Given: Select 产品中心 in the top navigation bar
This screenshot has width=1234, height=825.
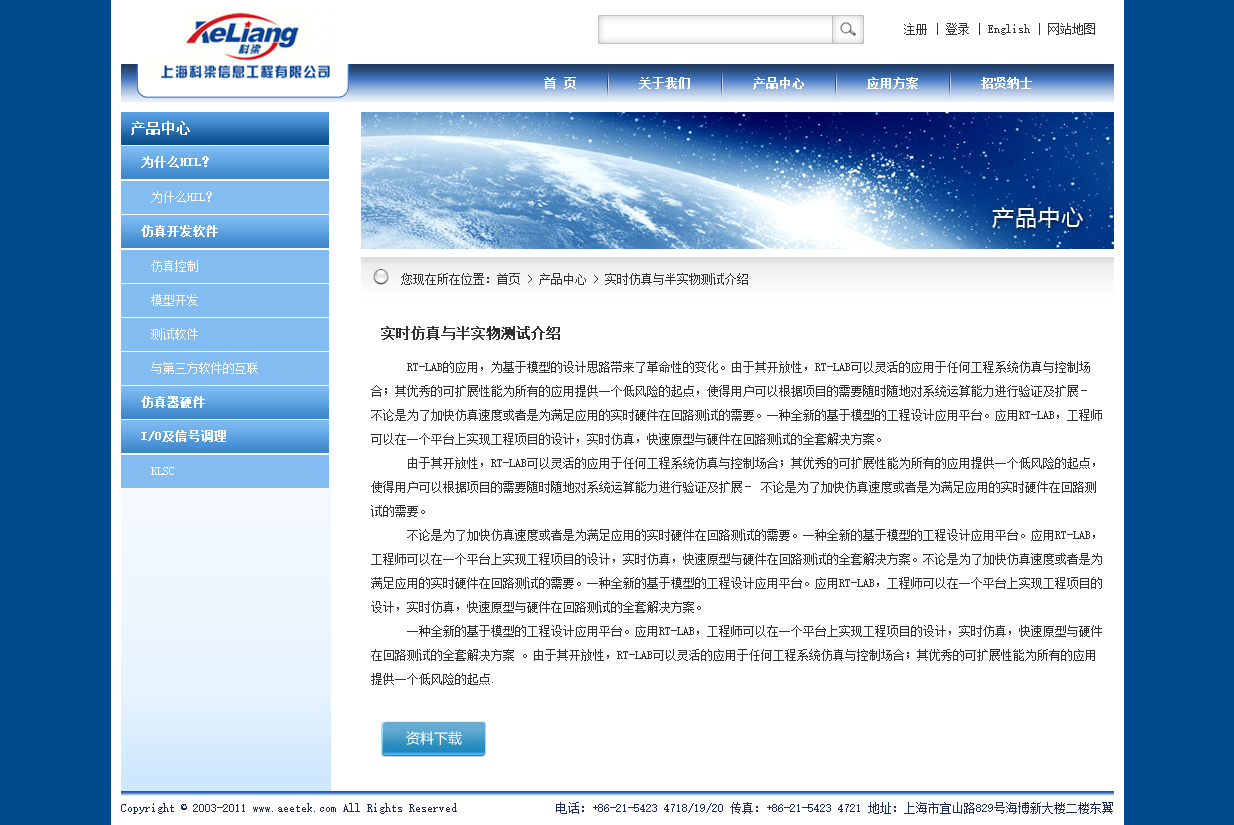Looking at the screenshot, I should [778, 84].
